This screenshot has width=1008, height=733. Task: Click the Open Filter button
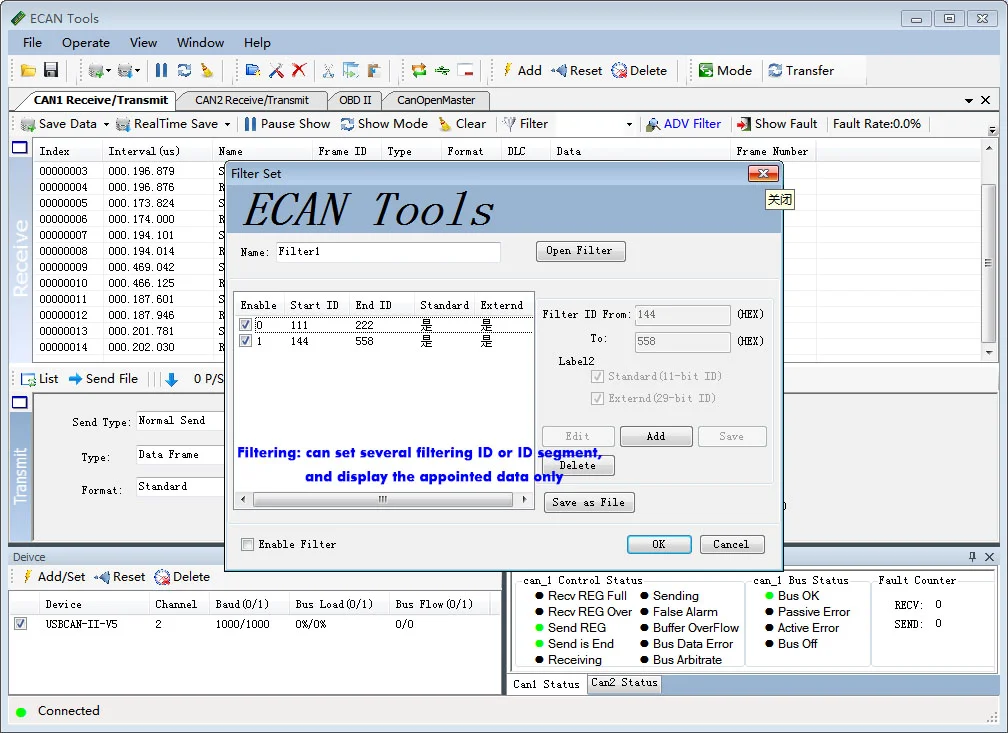580,251
